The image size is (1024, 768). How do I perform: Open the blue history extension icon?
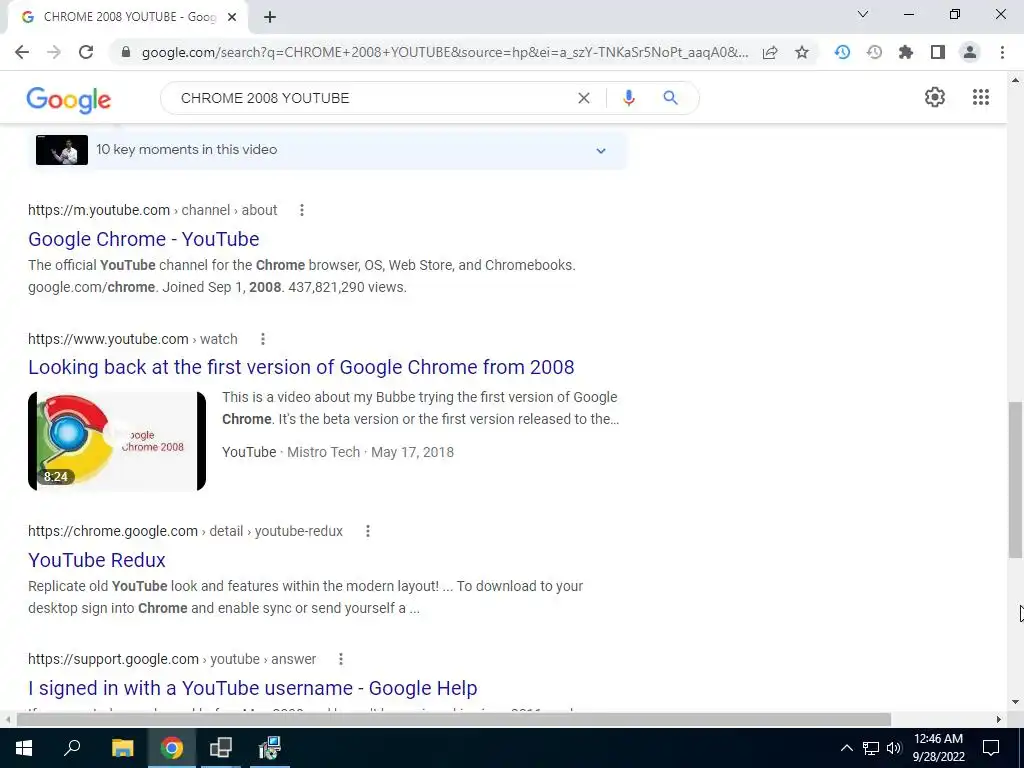point(842,52)
